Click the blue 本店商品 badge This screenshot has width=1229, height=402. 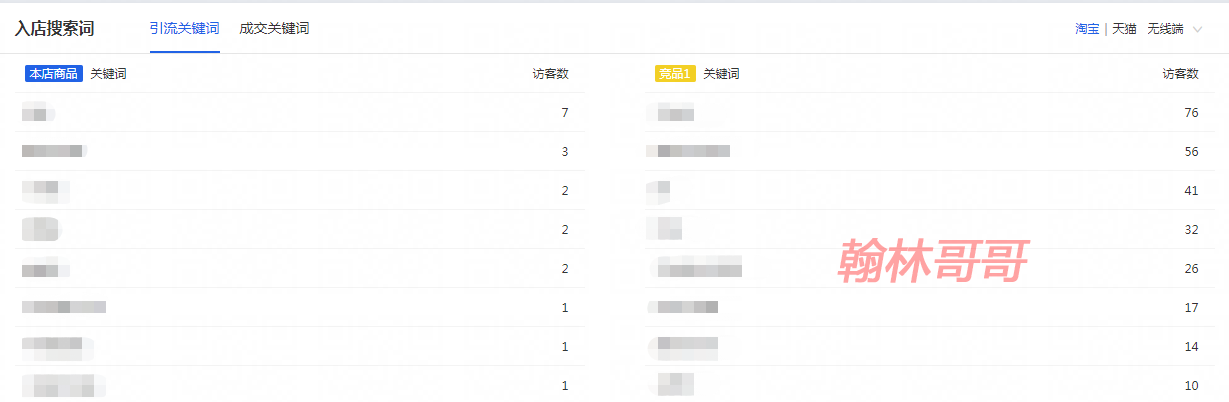pyautogui.click(x=55, y=73)
